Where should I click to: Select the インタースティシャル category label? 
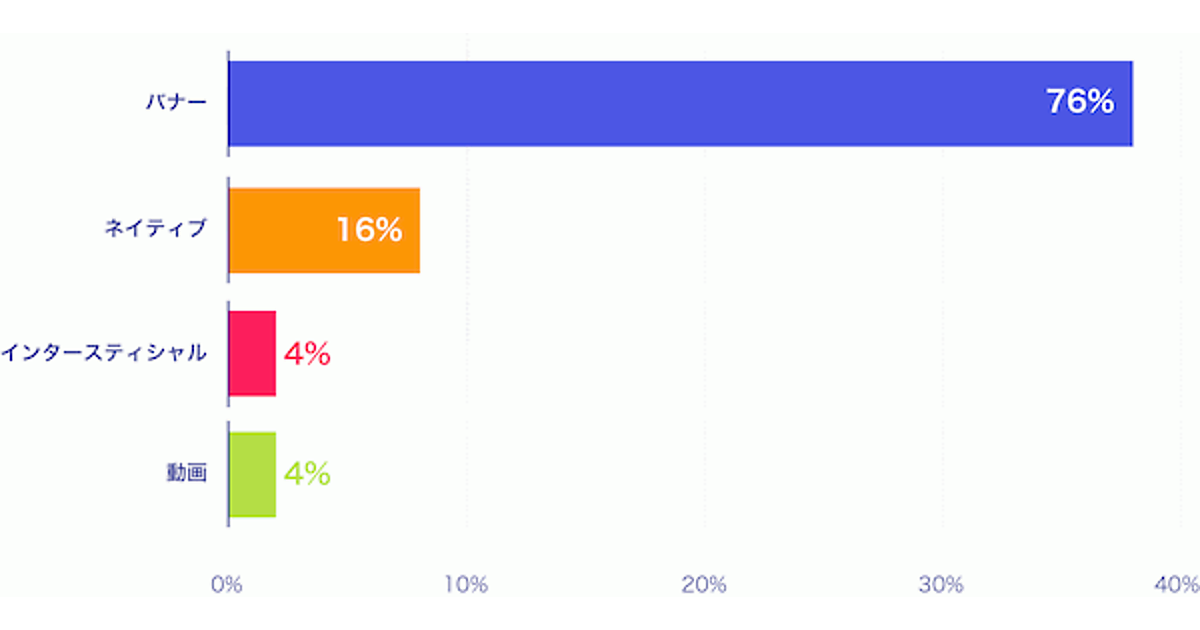pyautogui.click(x=104, y=353)
